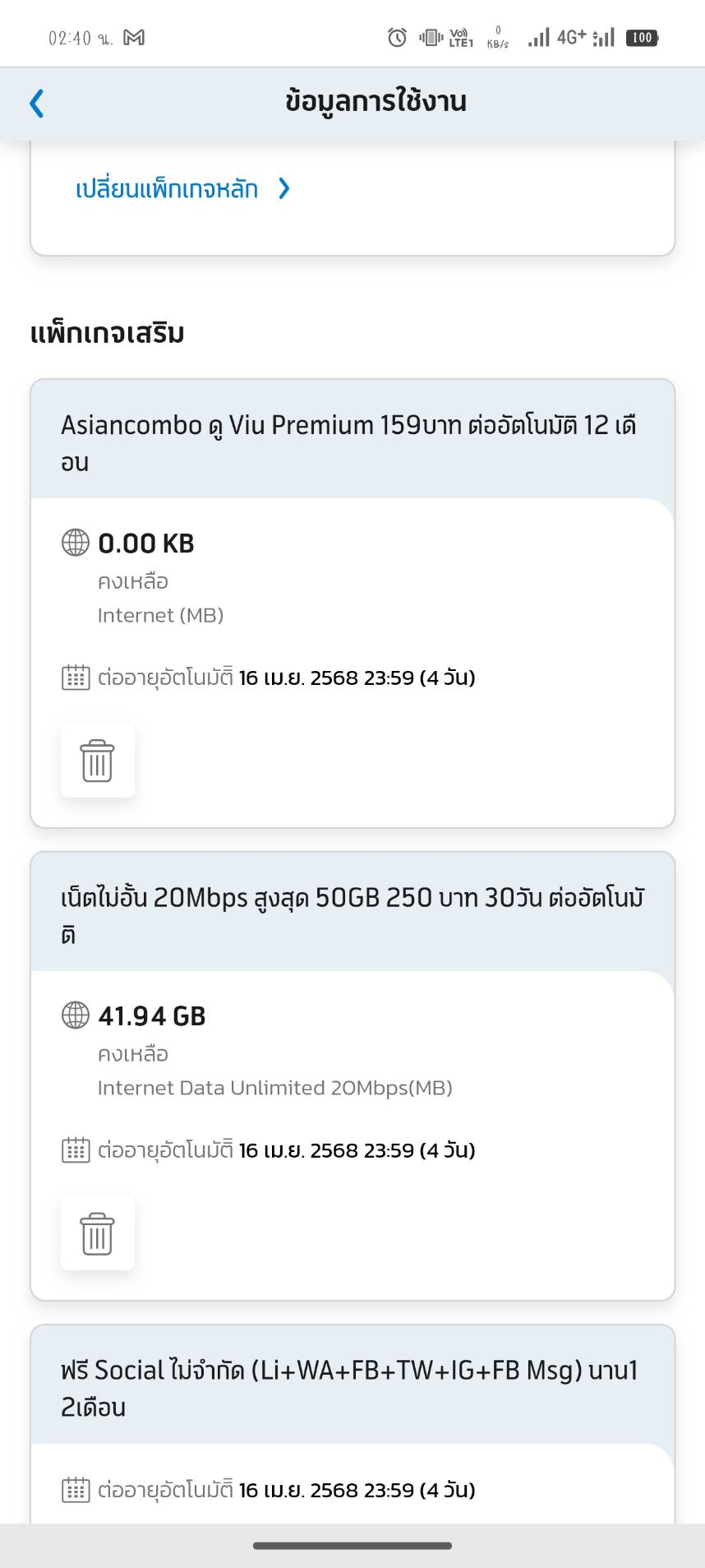Tap calendar icon in 20Mbps package card
This screenshot has height=1568, width=705.
(76, 1150)
